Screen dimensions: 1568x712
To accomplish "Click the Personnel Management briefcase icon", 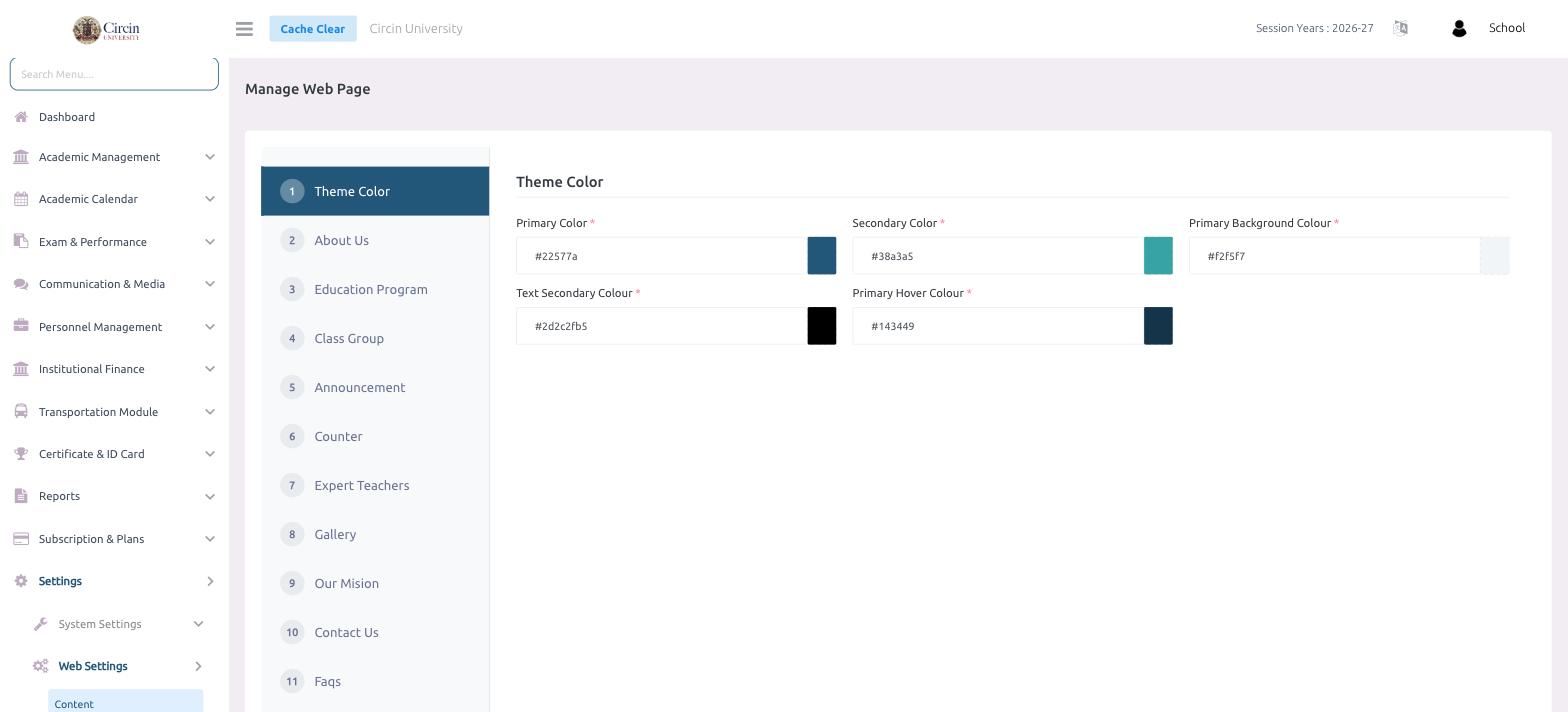I will [x=21, y=326].
